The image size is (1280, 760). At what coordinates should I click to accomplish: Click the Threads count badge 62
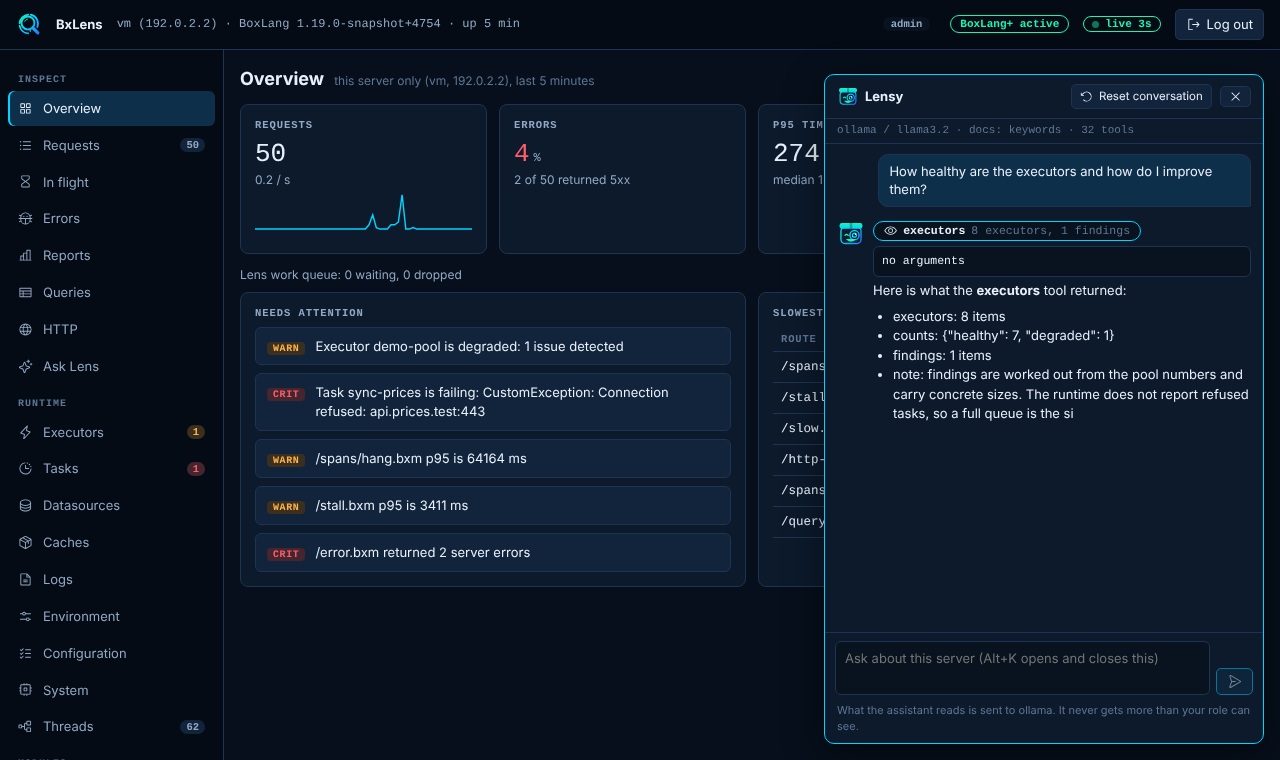[193, 727]
